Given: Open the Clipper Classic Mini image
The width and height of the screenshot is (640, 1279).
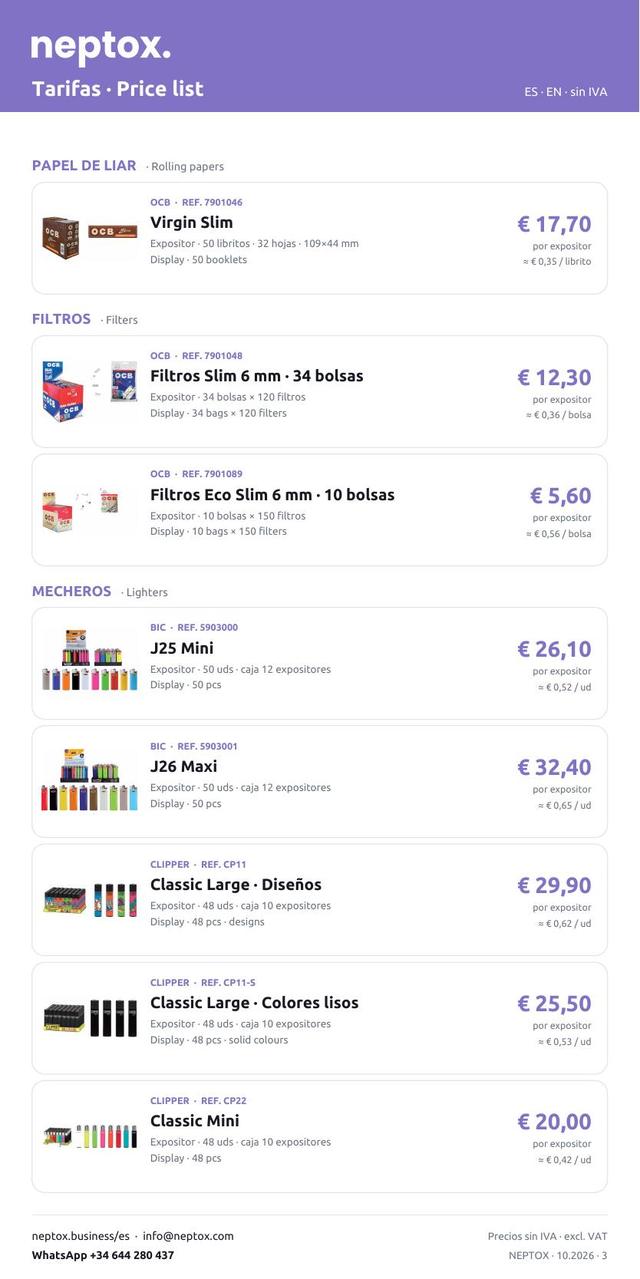Looking at the screenshot, I should tap(90, 1136).
